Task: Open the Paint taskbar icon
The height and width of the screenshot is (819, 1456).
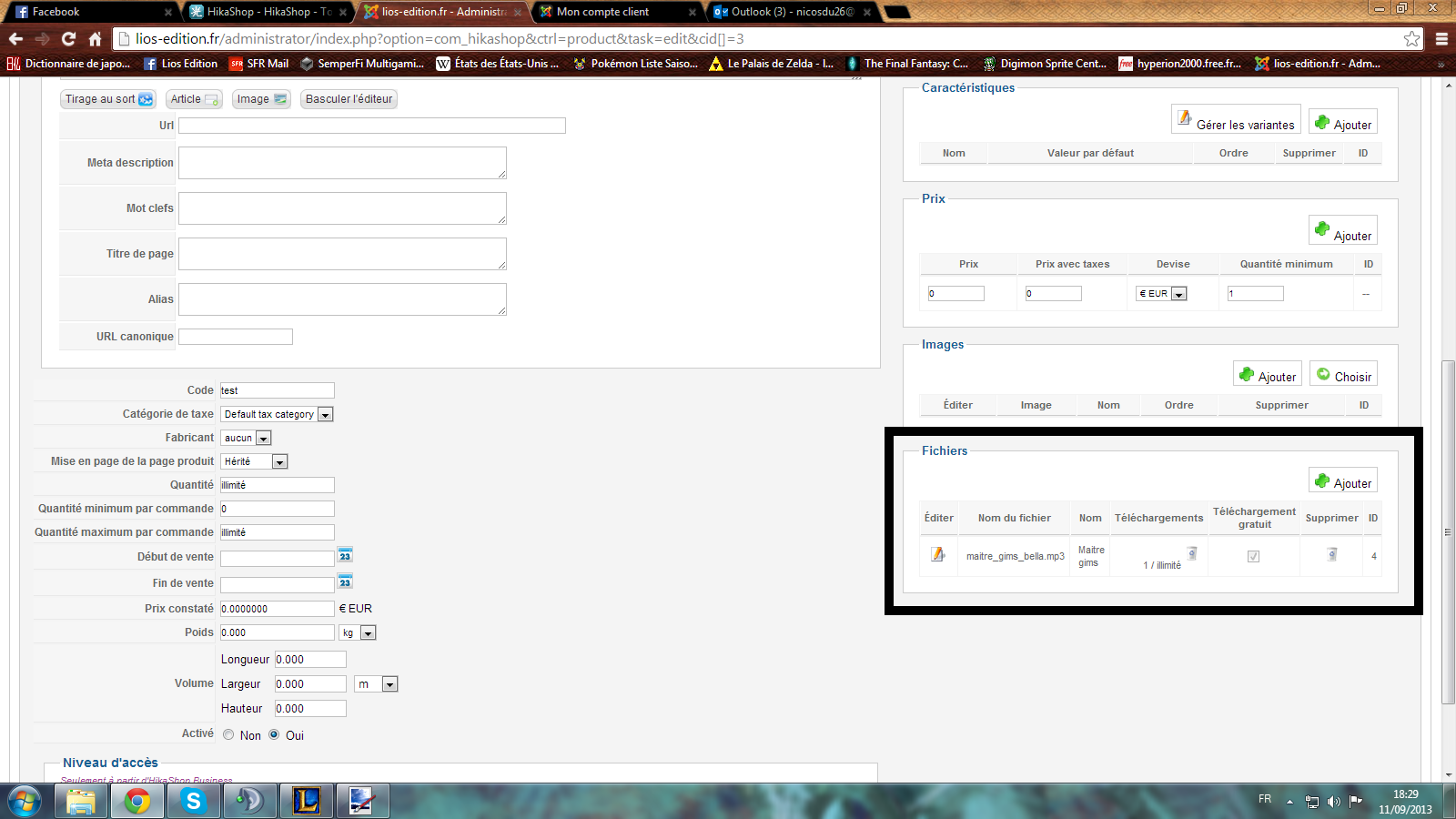Action: click(x=362, y=801)
